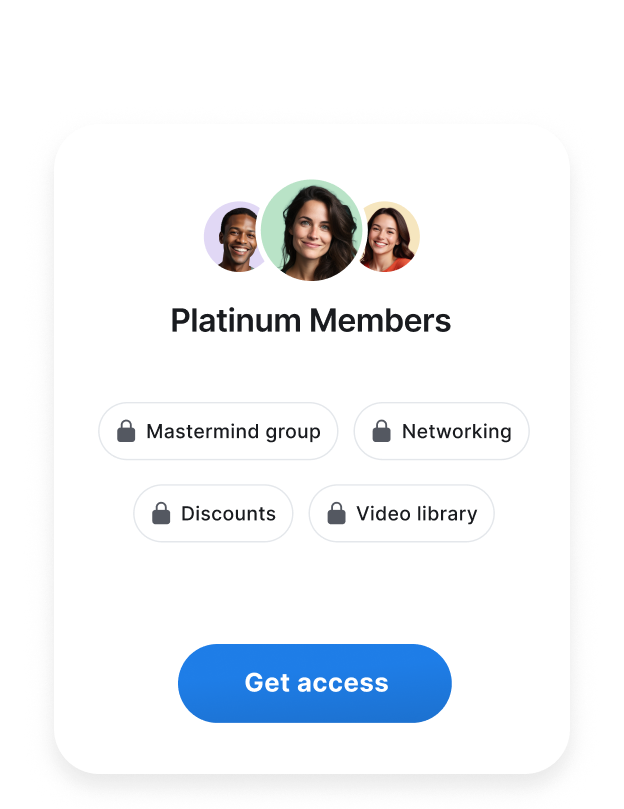Click the blue Get access button
This screenshot has height=809, width=624.
[x=315, y=683]
